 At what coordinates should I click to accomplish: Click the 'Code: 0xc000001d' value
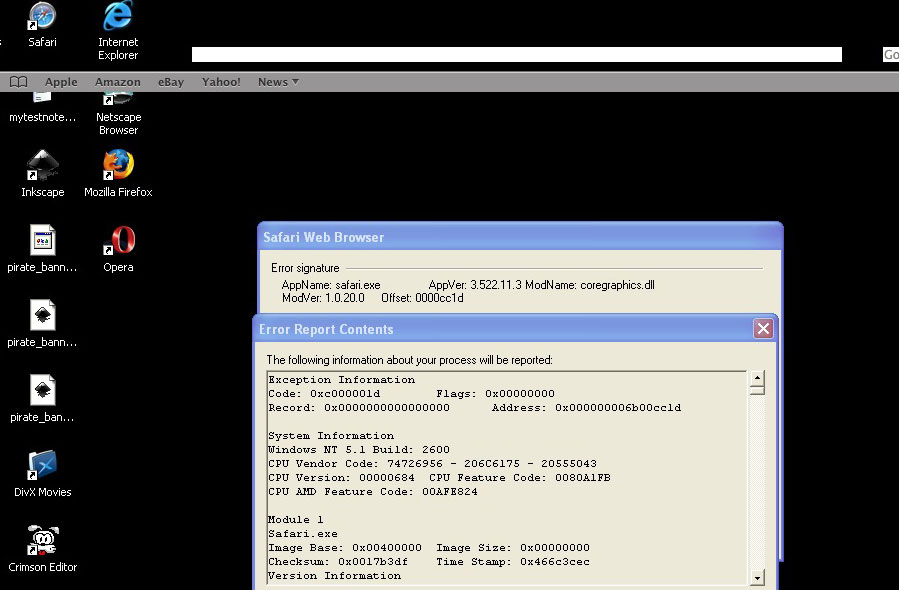point(324,394)
